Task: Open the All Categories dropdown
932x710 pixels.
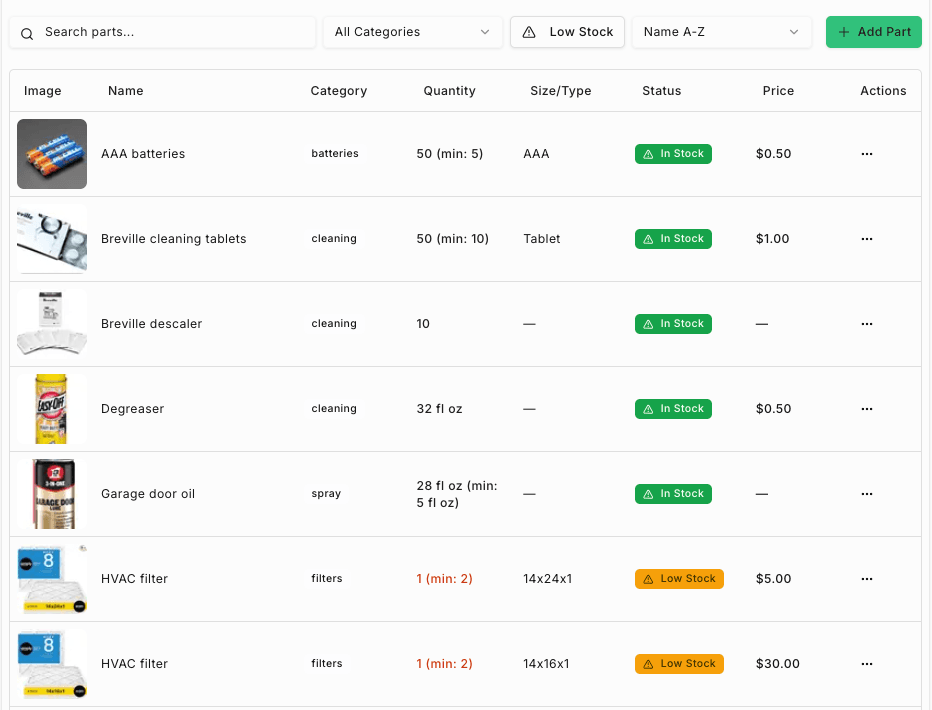Action: point(412,31)
